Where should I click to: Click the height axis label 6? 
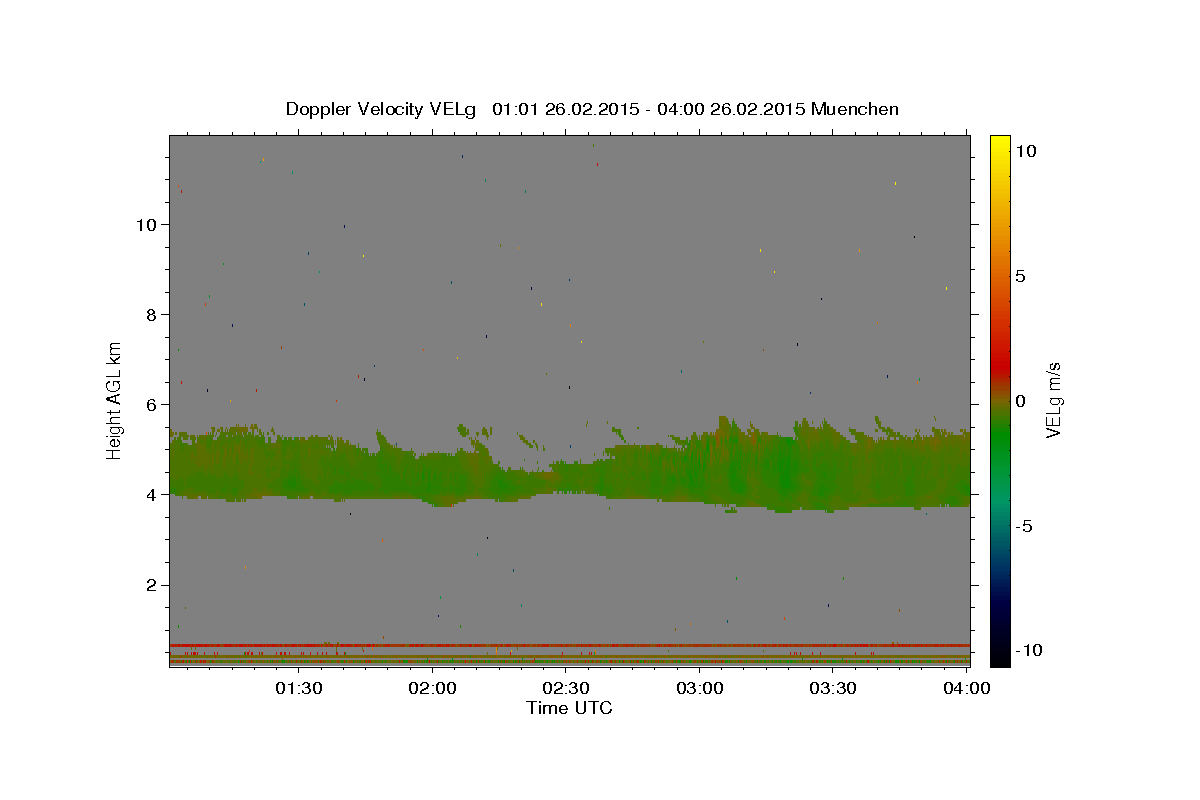pos(152,404)
